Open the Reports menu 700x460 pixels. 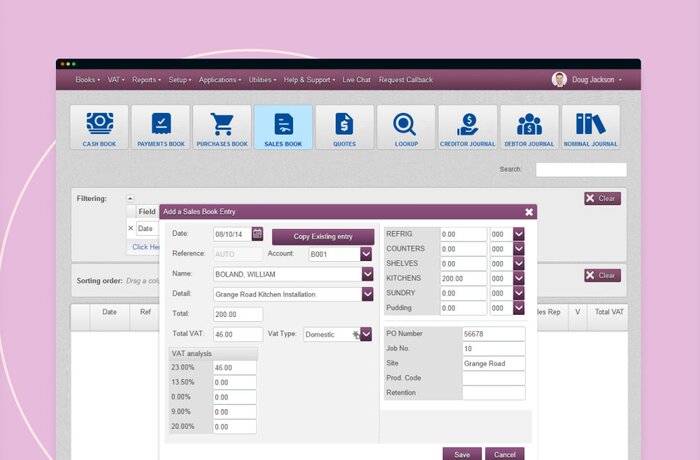[x=146, y=80]
